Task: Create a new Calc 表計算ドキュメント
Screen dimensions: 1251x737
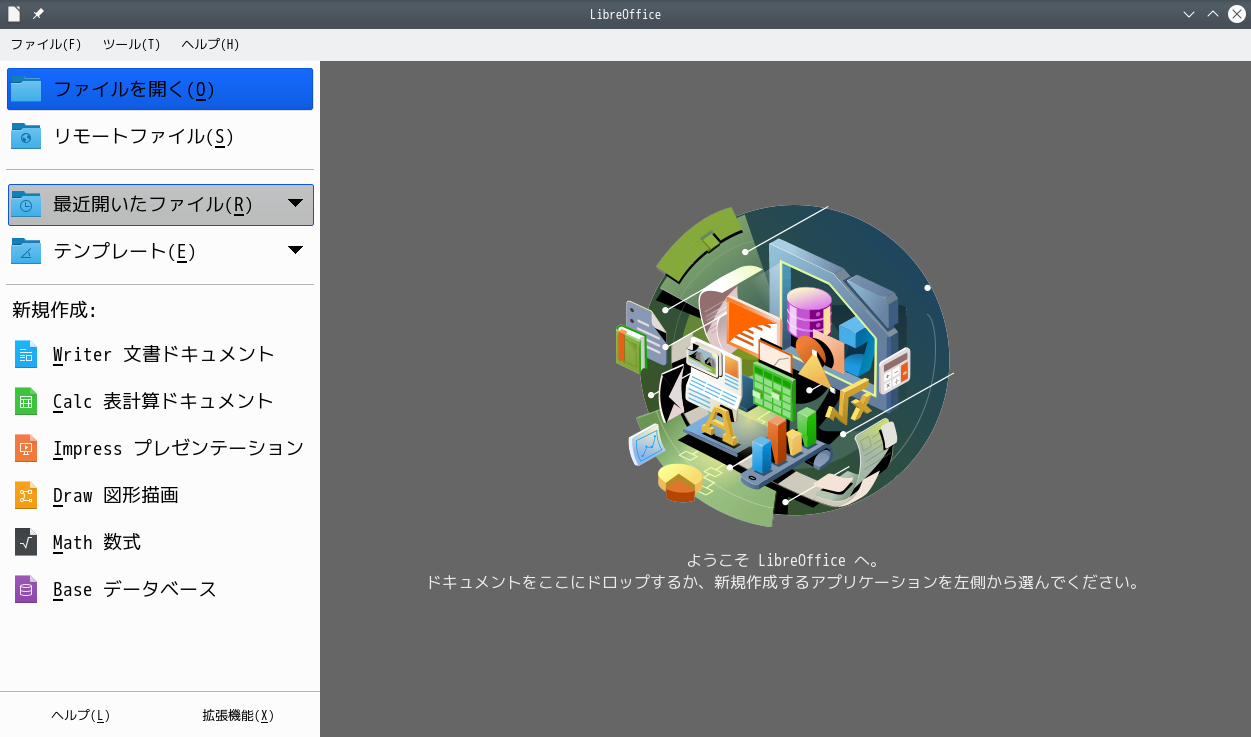Action: 160,401
